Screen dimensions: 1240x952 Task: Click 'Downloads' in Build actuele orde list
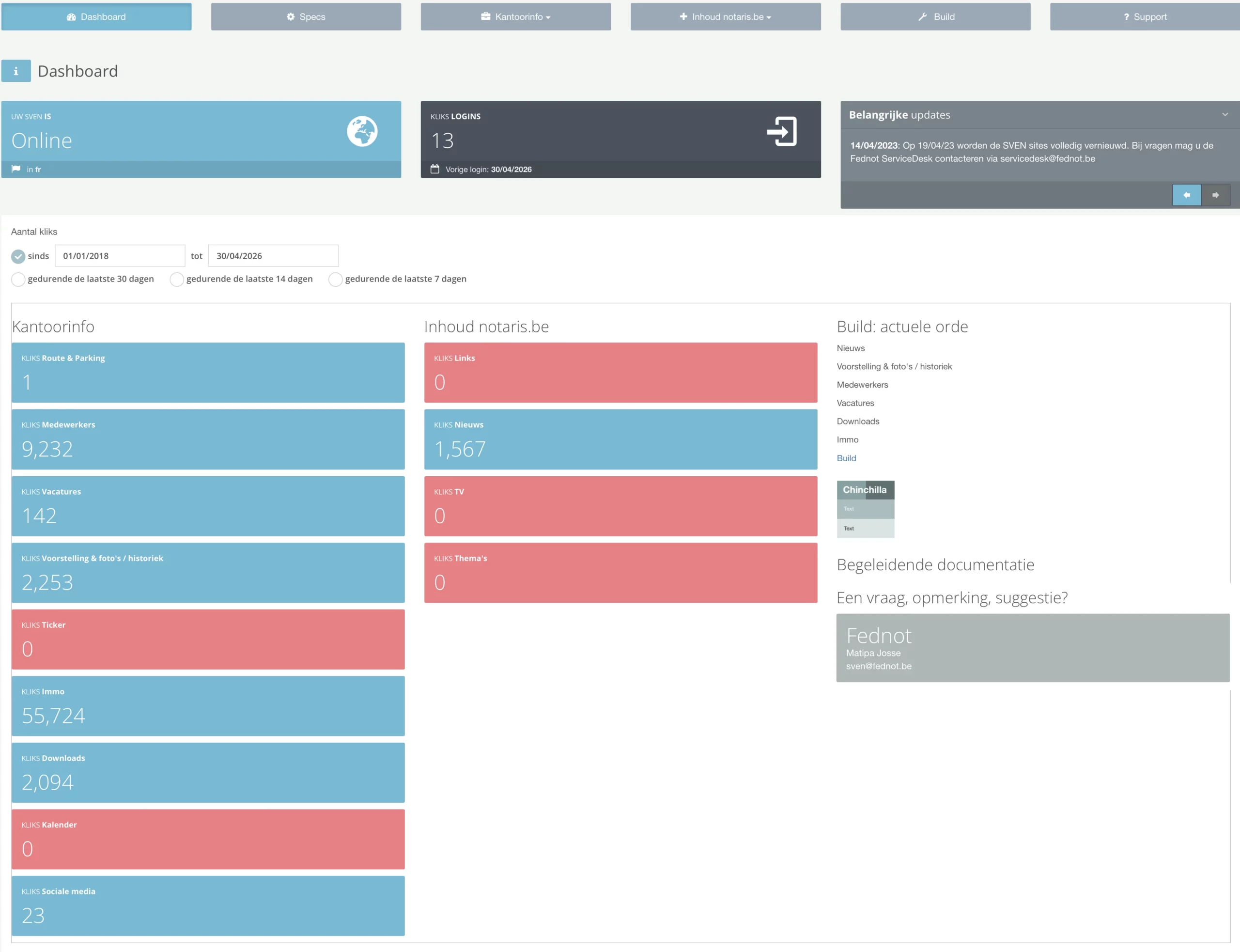click(x=858, y=421)
